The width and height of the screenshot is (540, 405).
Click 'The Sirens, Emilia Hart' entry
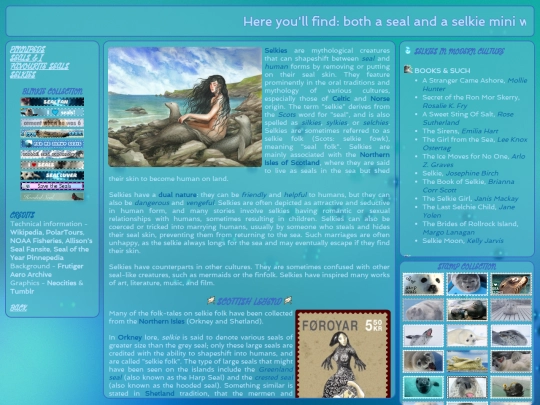point(460,131)
